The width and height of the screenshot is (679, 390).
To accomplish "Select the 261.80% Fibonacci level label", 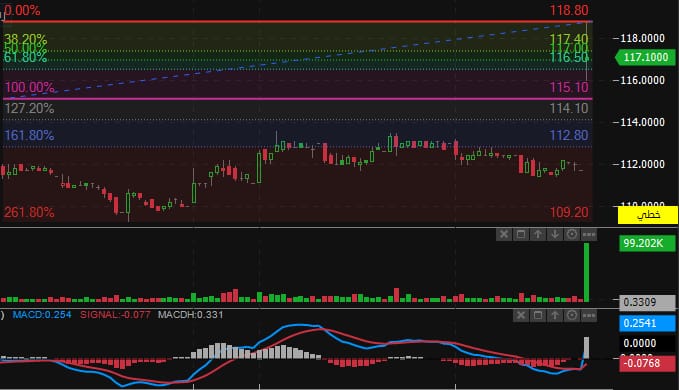I will [29, 212].
